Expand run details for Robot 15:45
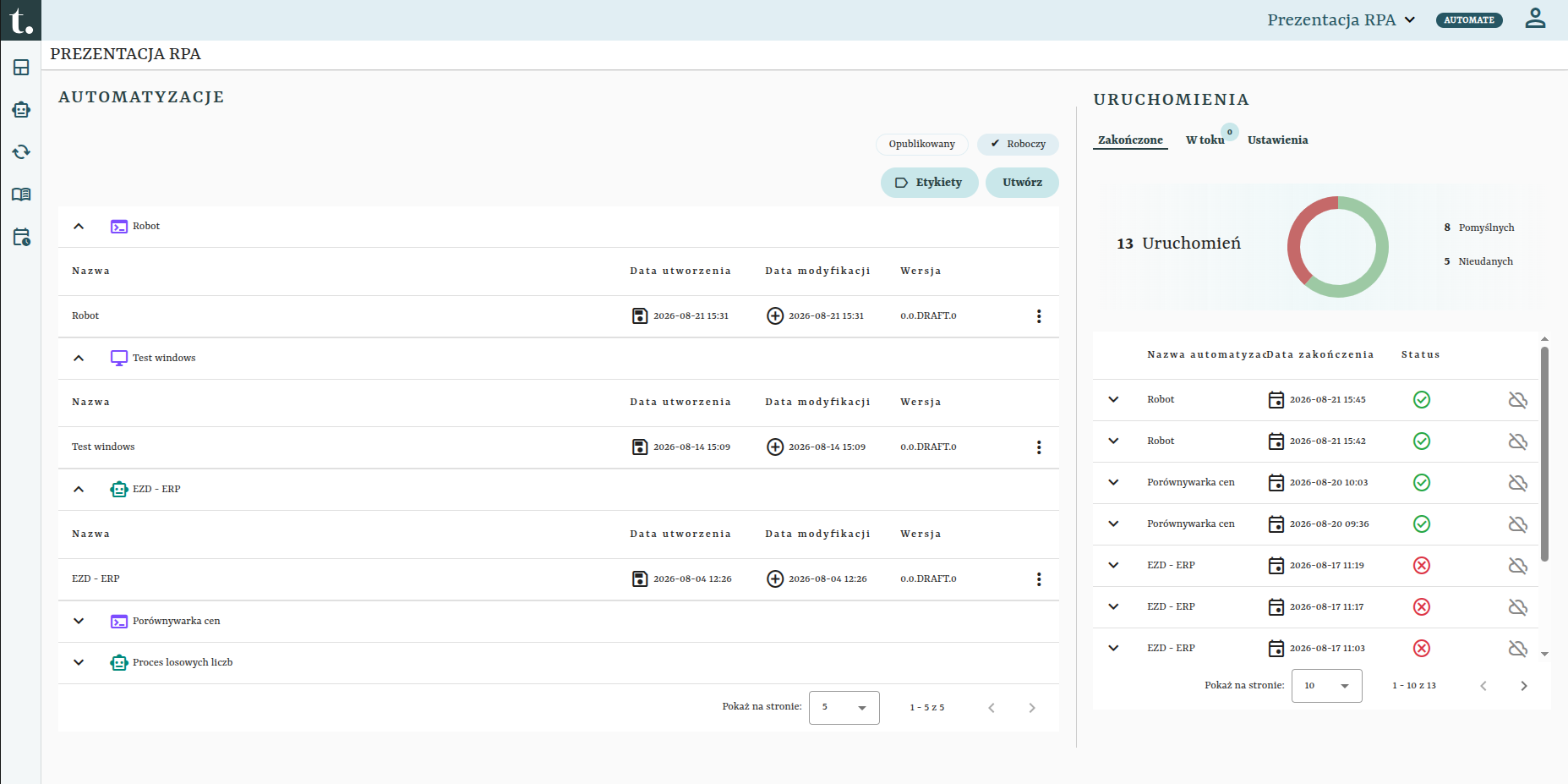The width and height of the screenshot is (1568, 784). (x=1113, y=400)
